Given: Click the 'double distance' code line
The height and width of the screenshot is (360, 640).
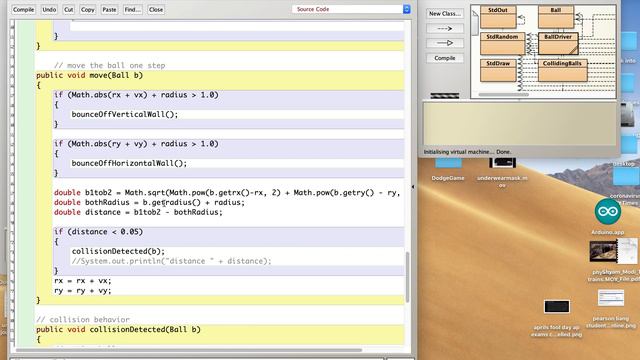Looking at the screenshot, I should (138, 212).
